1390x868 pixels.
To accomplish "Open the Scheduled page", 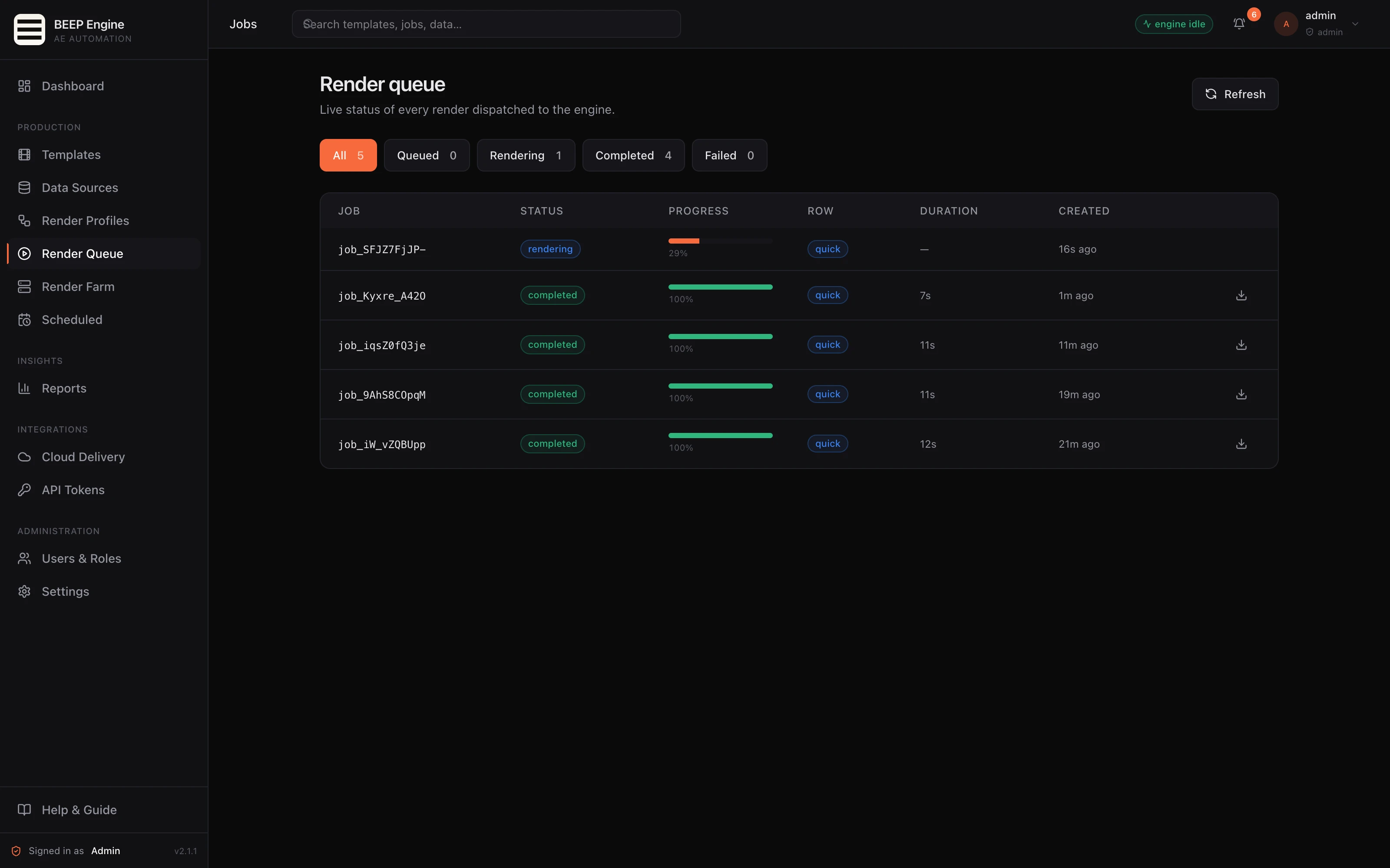I will click(104, 320).
